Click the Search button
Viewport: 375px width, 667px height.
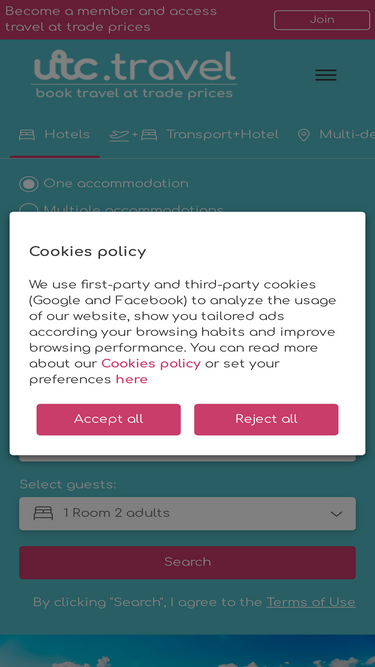pyautogui.click(x=188, y=562)
